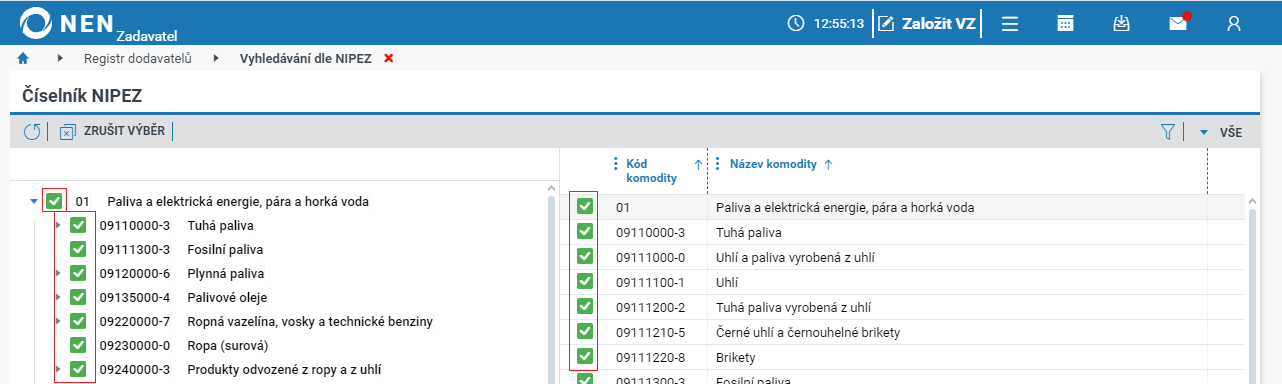Go to the home breadcrumb icon
The height and width of the screenshot is (384, 1282).
23,58
